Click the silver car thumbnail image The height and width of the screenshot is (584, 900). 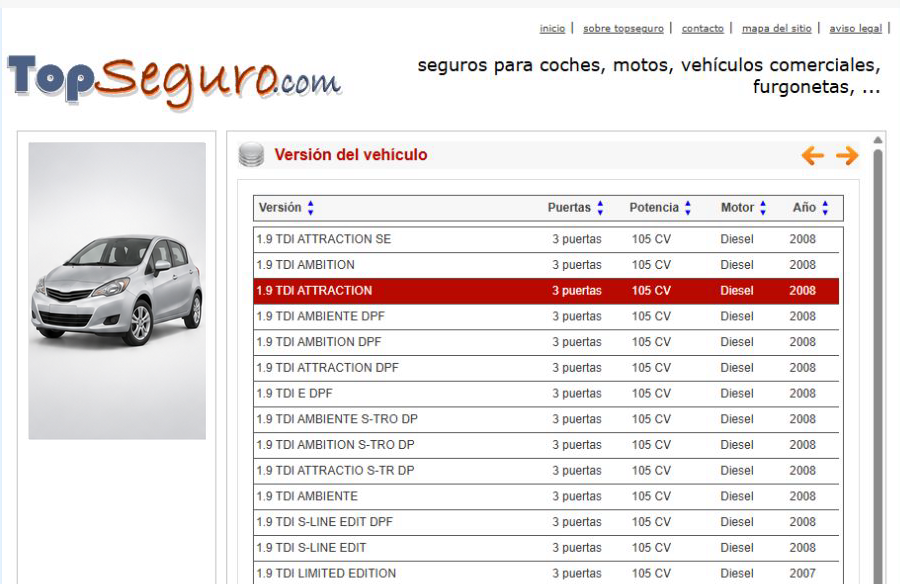tap(117, 291)
